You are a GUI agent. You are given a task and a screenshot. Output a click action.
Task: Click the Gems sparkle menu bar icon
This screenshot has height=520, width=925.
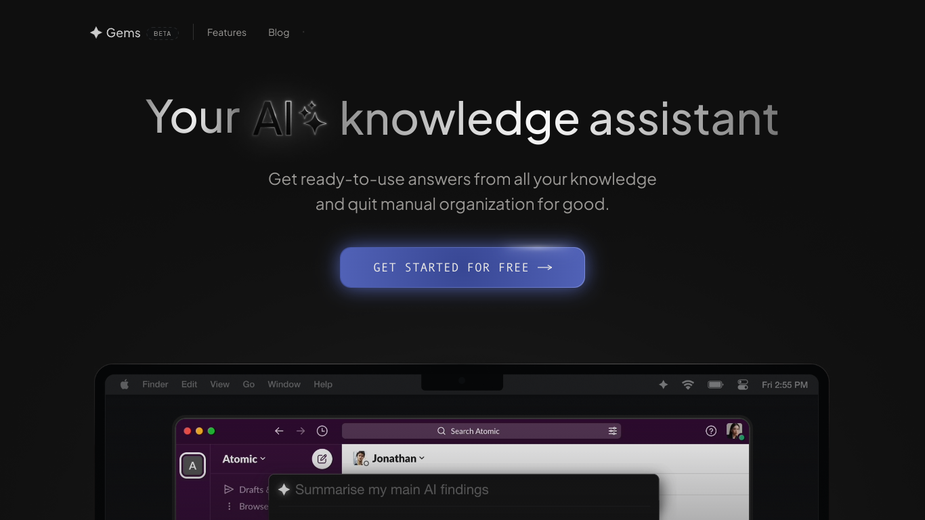coord(663,384)
